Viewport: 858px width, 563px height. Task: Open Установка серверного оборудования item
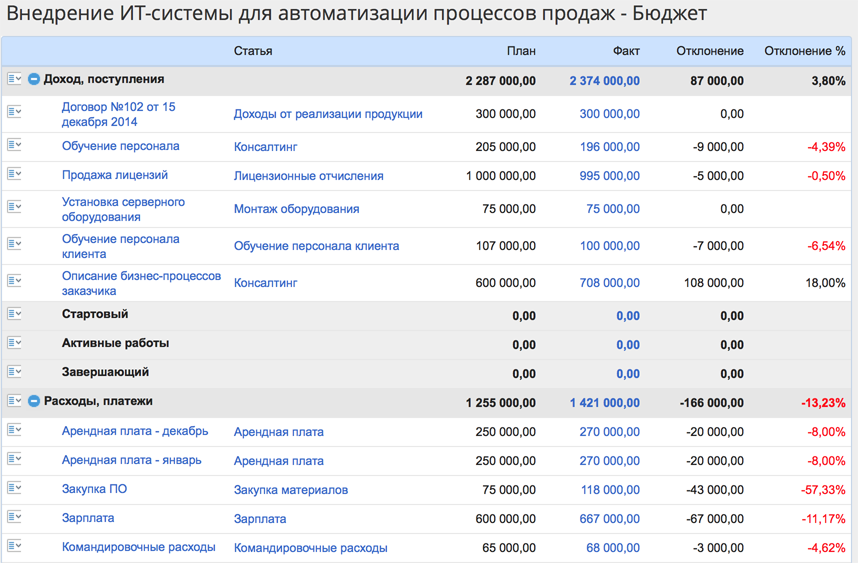coord(123,209)
